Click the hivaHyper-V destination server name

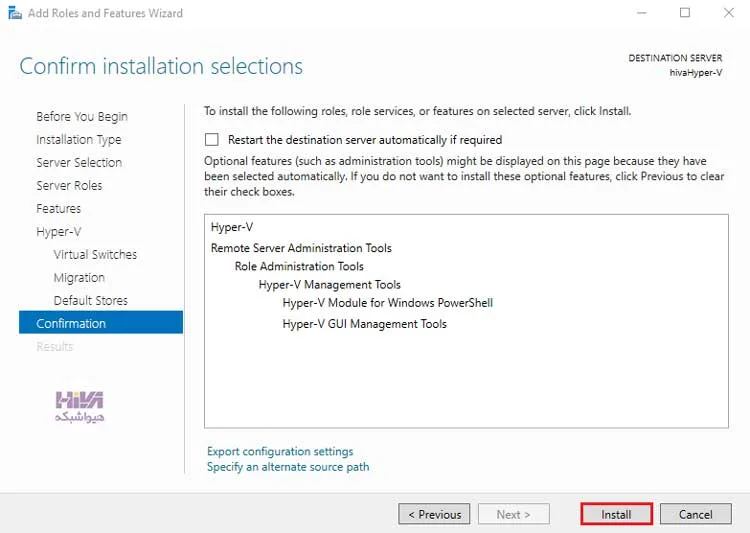tap(695, 73)
